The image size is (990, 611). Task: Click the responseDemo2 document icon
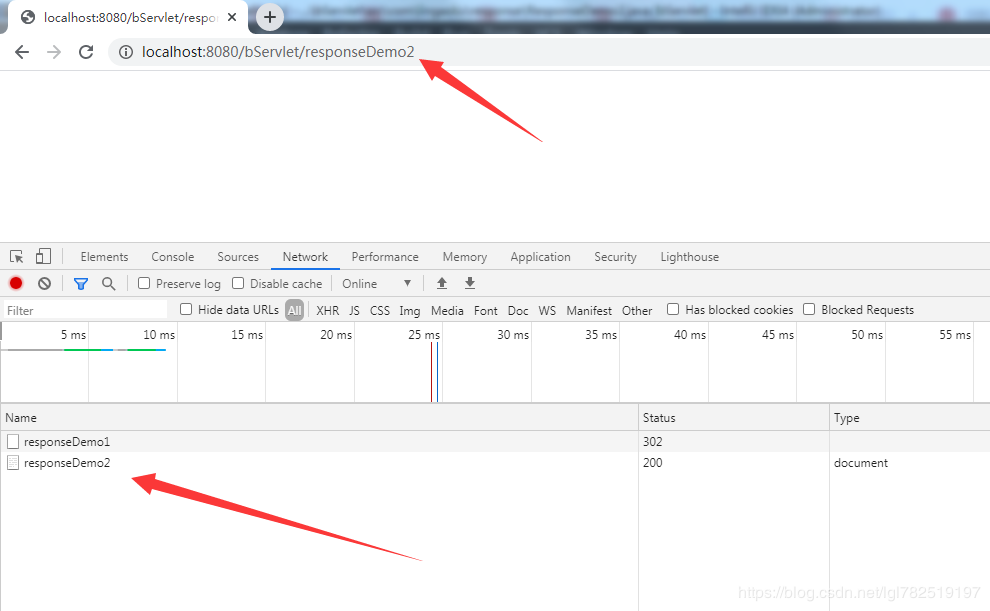click(13, 463)
